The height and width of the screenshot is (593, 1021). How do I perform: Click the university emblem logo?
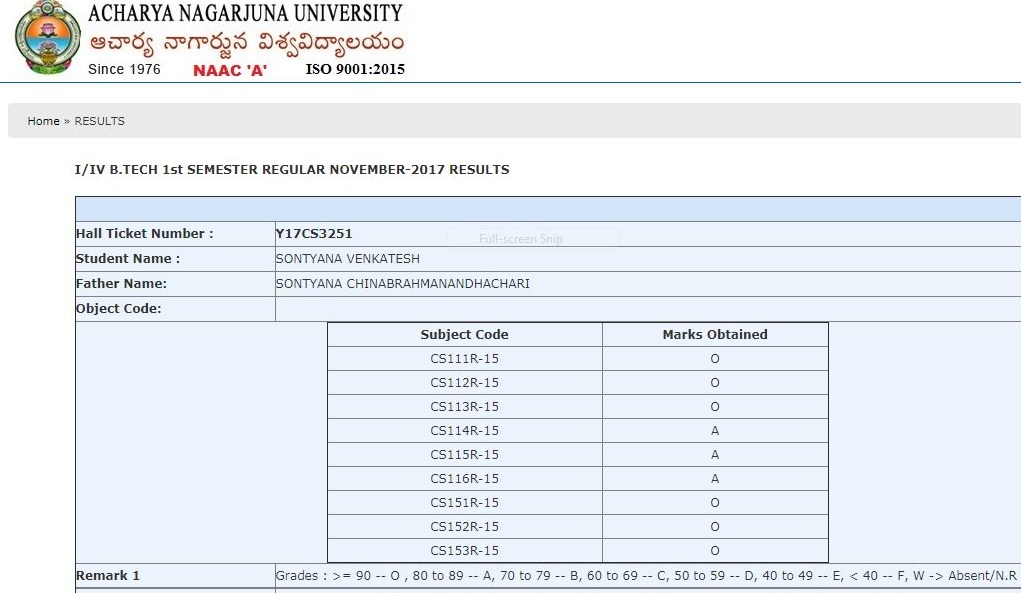(48, 38)
